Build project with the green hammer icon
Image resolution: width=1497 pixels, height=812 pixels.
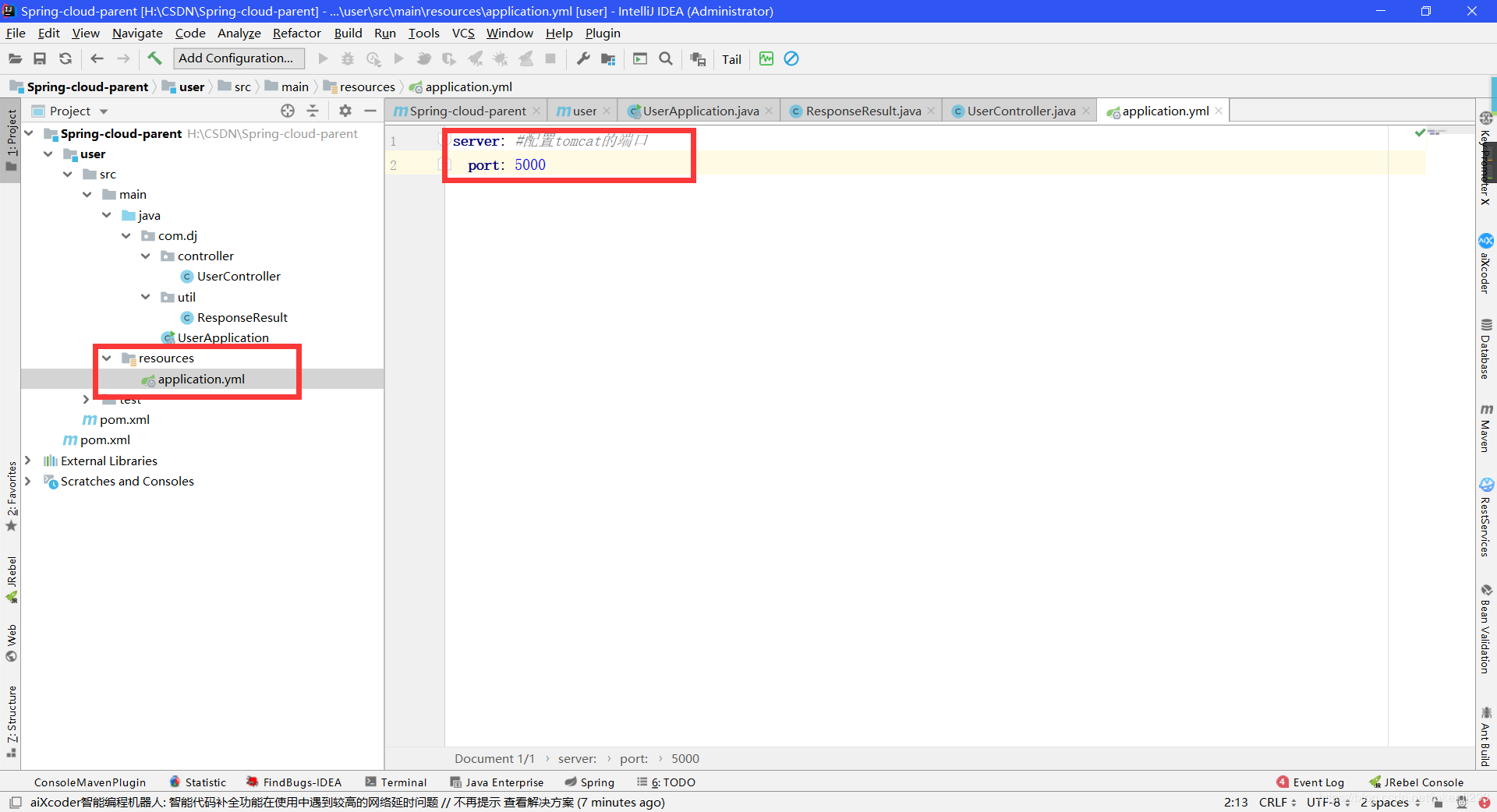tap(154, 58)
